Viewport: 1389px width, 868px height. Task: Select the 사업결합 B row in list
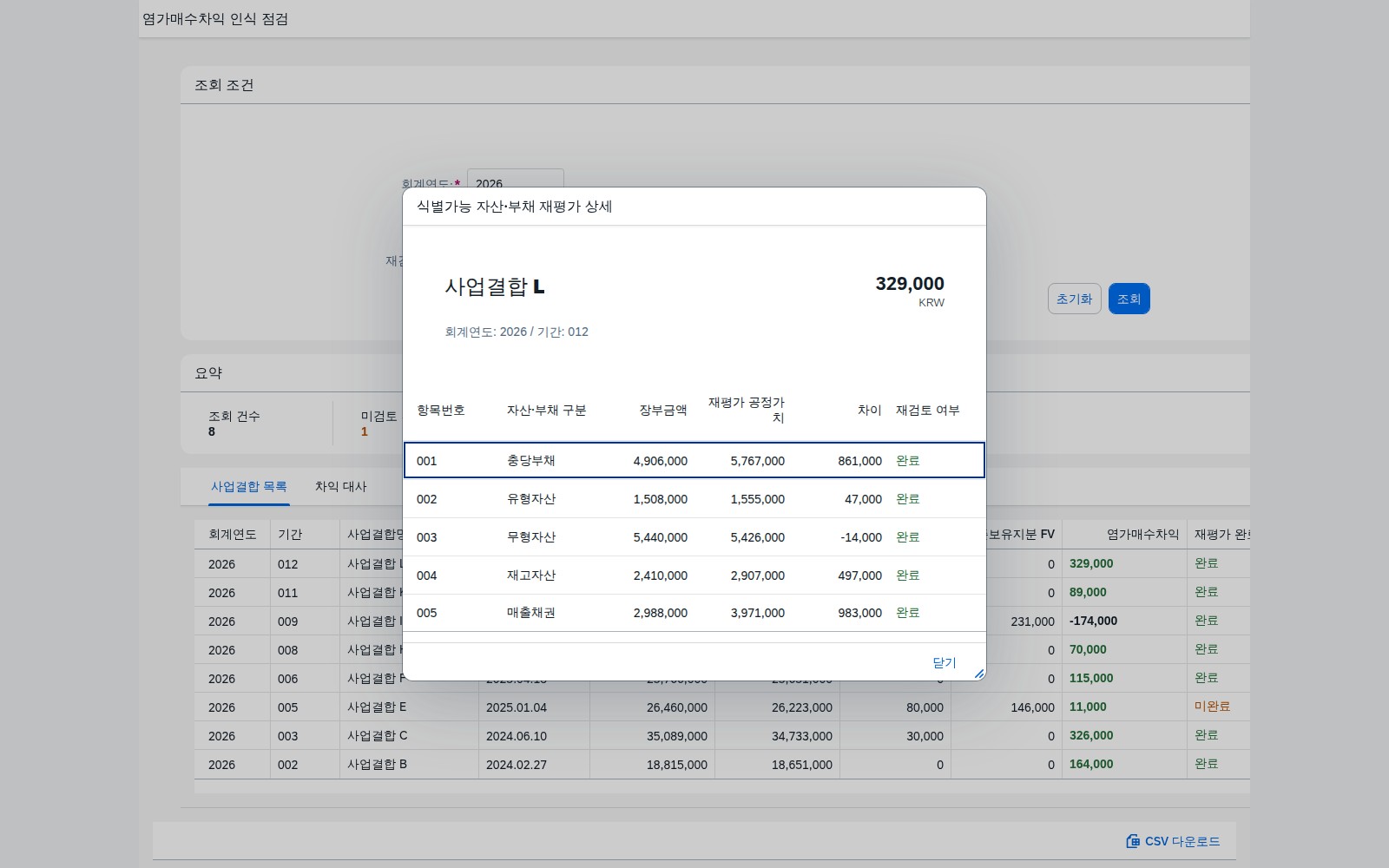point(722,765)
